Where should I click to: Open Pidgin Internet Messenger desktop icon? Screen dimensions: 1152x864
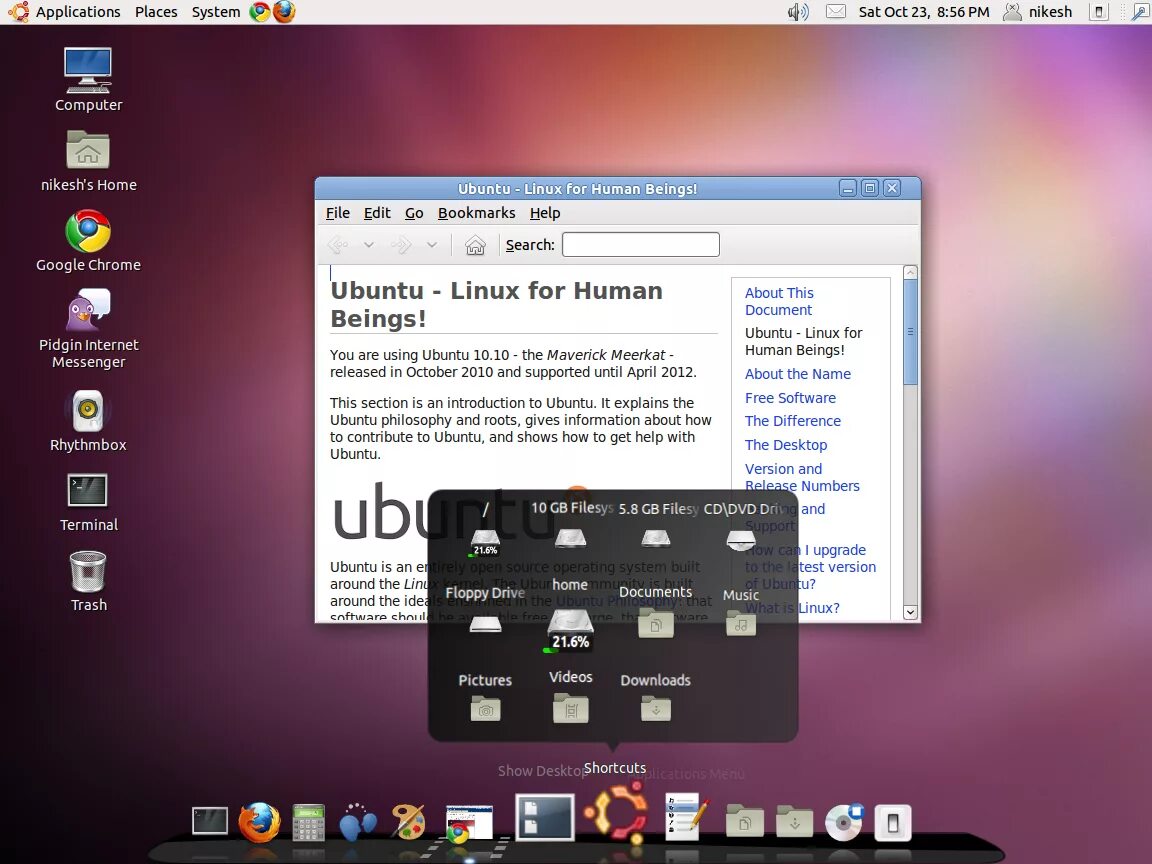[x=88, y=328]
